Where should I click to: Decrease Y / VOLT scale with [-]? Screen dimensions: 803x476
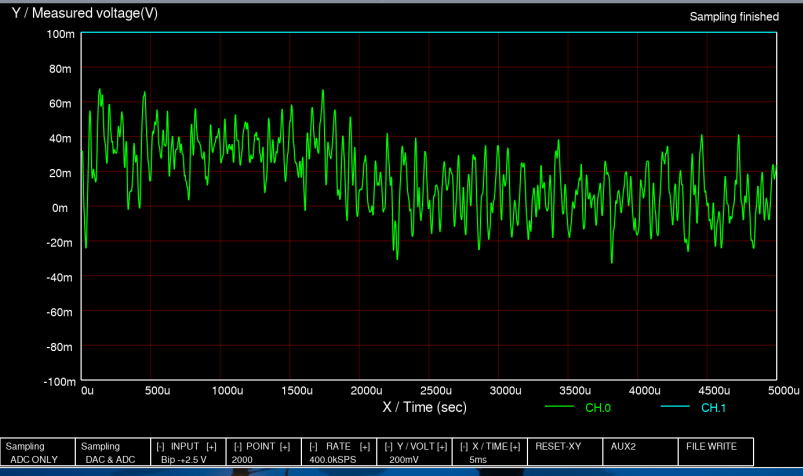click(388, 447)
